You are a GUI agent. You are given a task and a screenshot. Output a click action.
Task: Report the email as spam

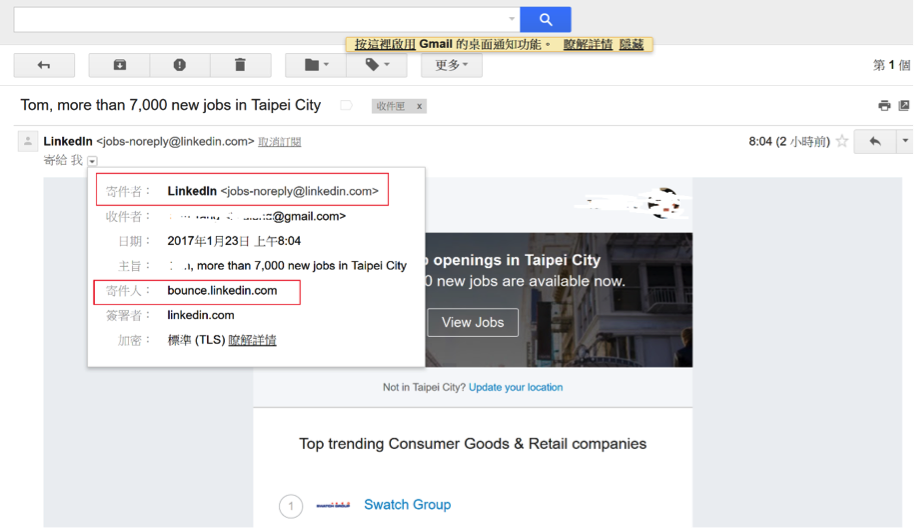tap(180, 65)
